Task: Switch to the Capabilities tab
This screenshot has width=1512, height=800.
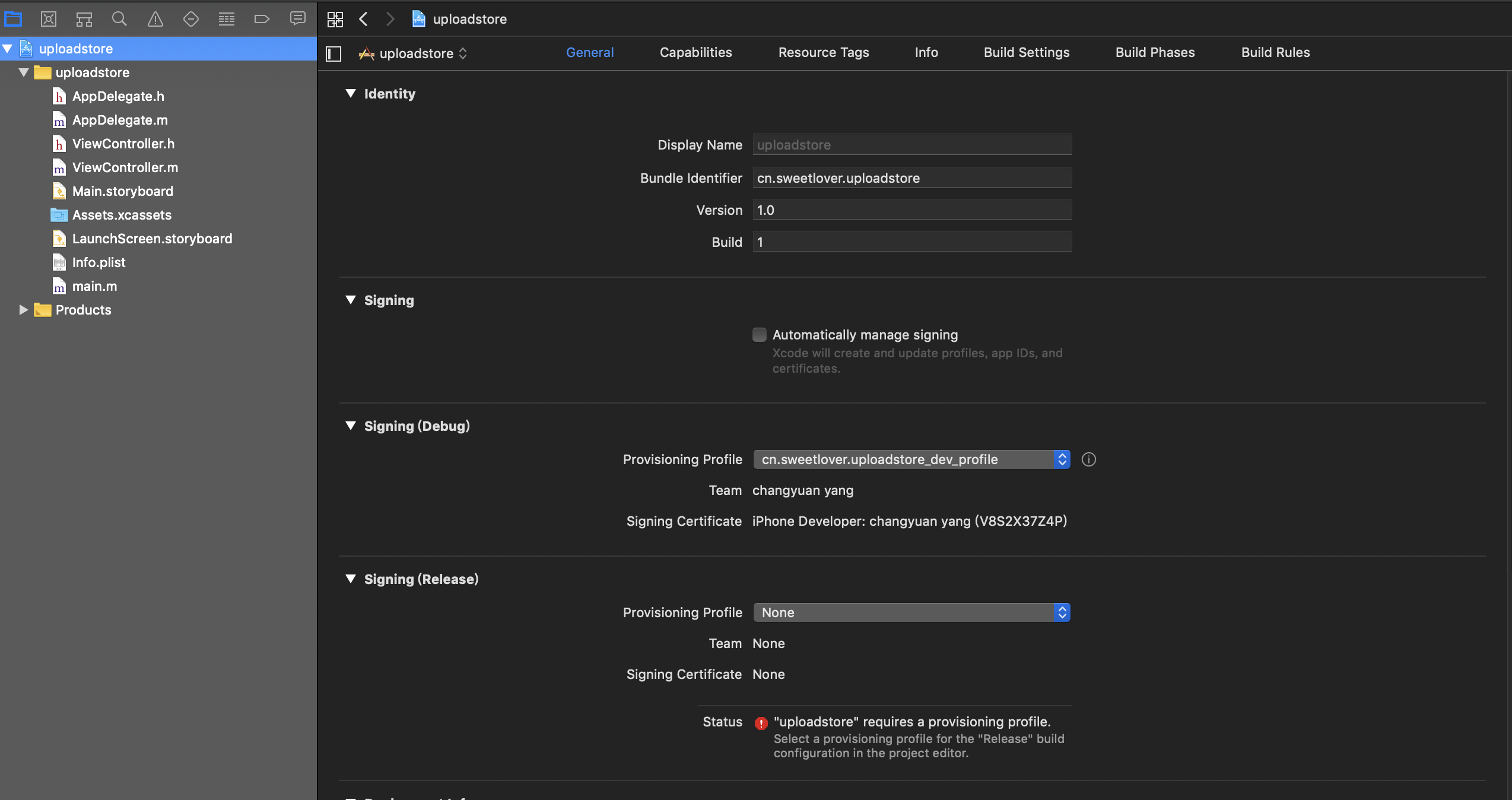Action: pyautogui.click(x=695, y=52)
